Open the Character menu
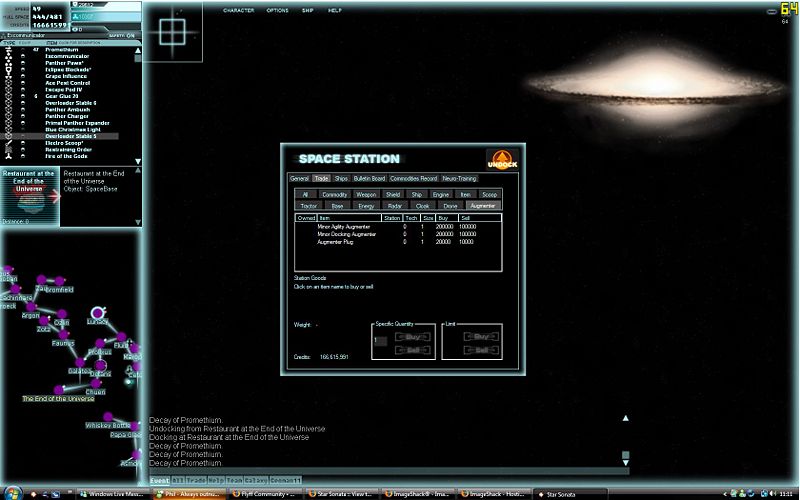Viewport: 800px width, 500px height. (238, 9)
